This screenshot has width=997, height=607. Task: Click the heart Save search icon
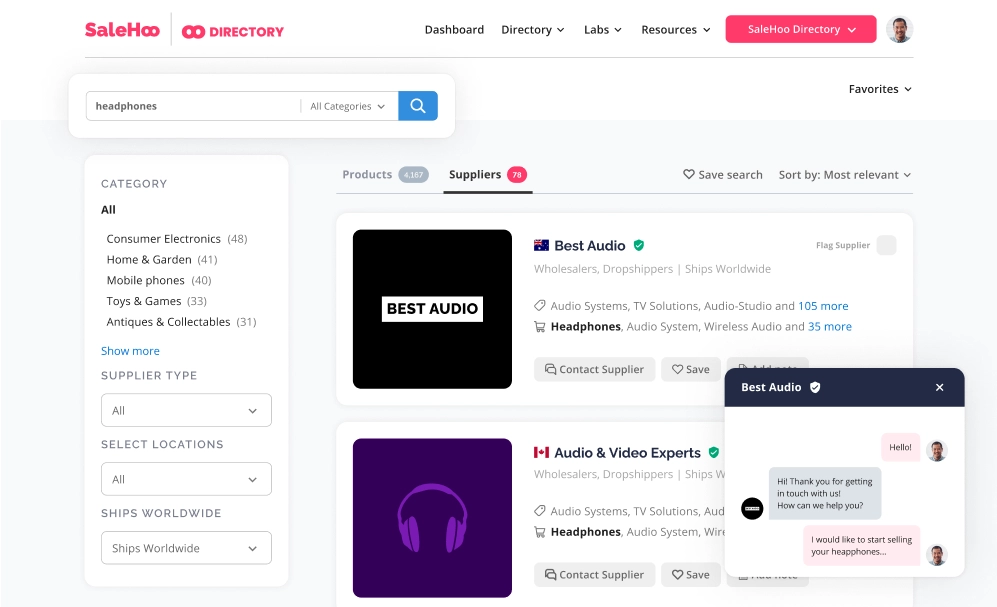[686, 174]
